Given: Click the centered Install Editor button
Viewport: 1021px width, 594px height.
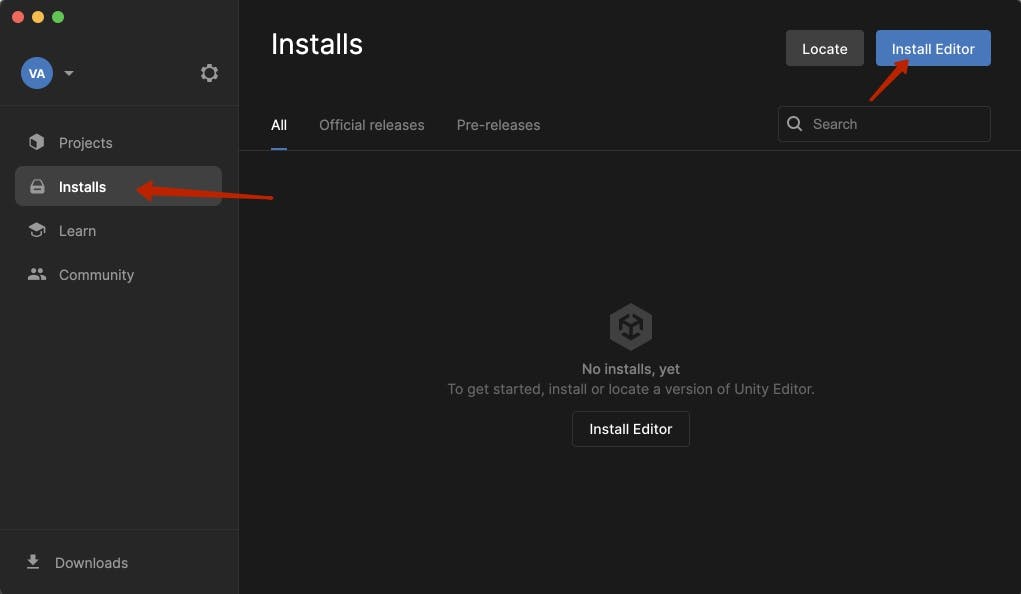Looking at the screenshot, I should click(x=630, y=429).
